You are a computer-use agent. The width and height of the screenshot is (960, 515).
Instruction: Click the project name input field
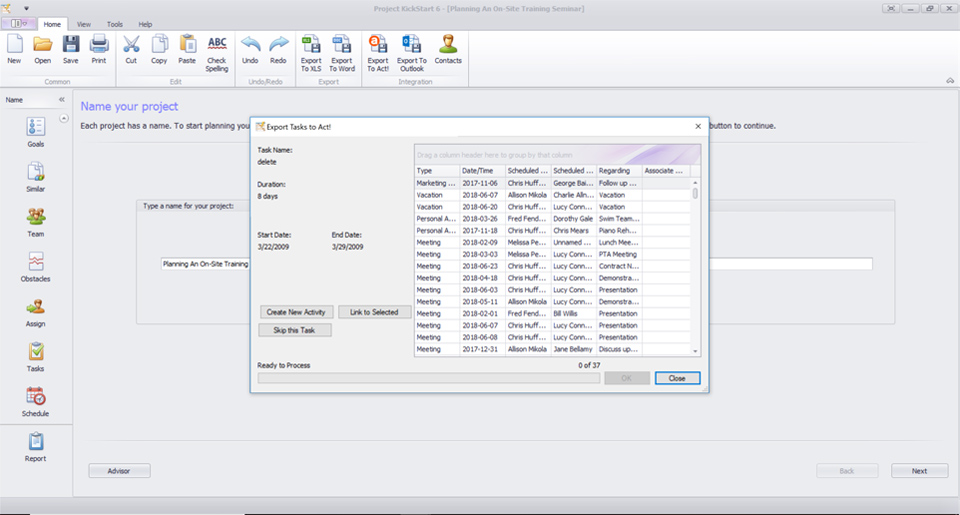[517, 264]
